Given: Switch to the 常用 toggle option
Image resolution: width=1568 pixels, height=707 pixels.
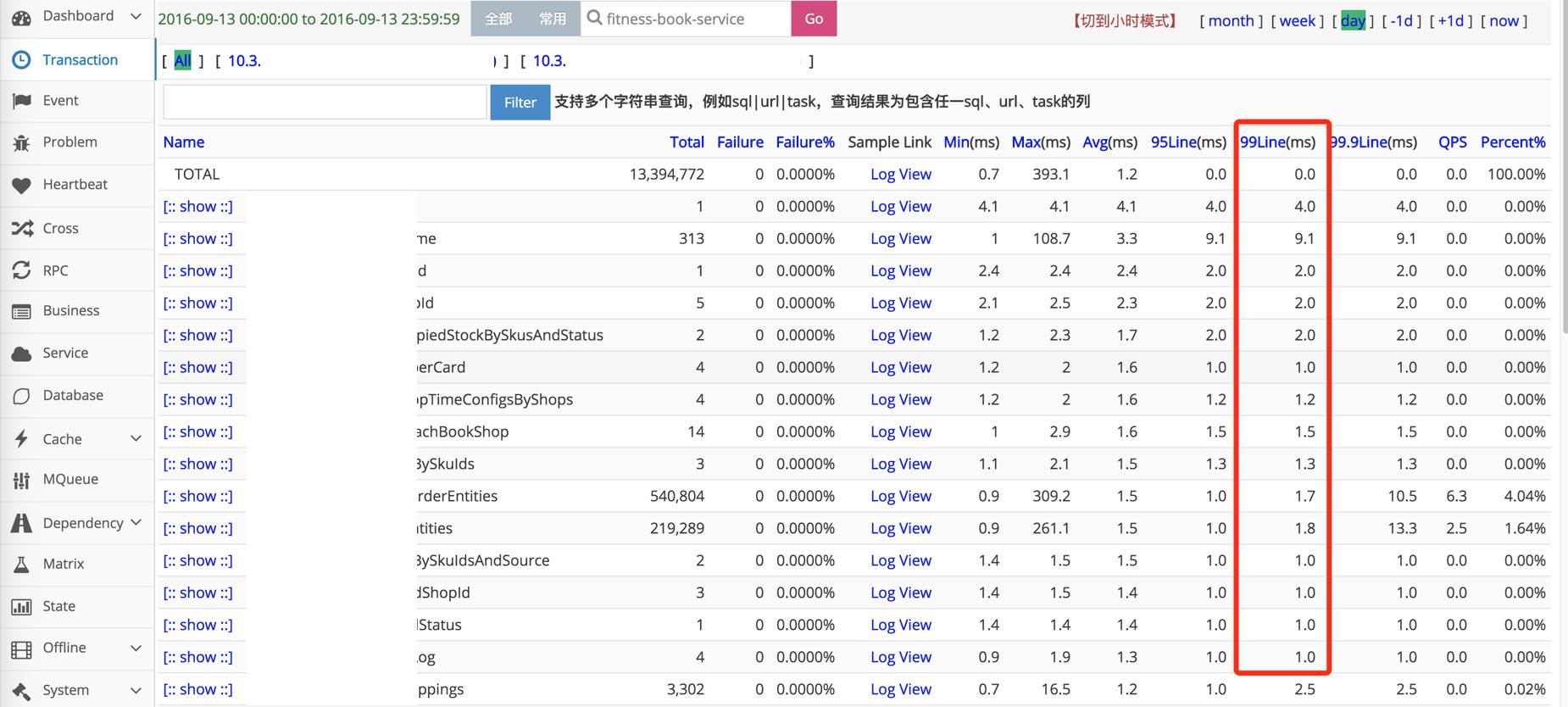Looking at the screenshot, I should [553, 19].
